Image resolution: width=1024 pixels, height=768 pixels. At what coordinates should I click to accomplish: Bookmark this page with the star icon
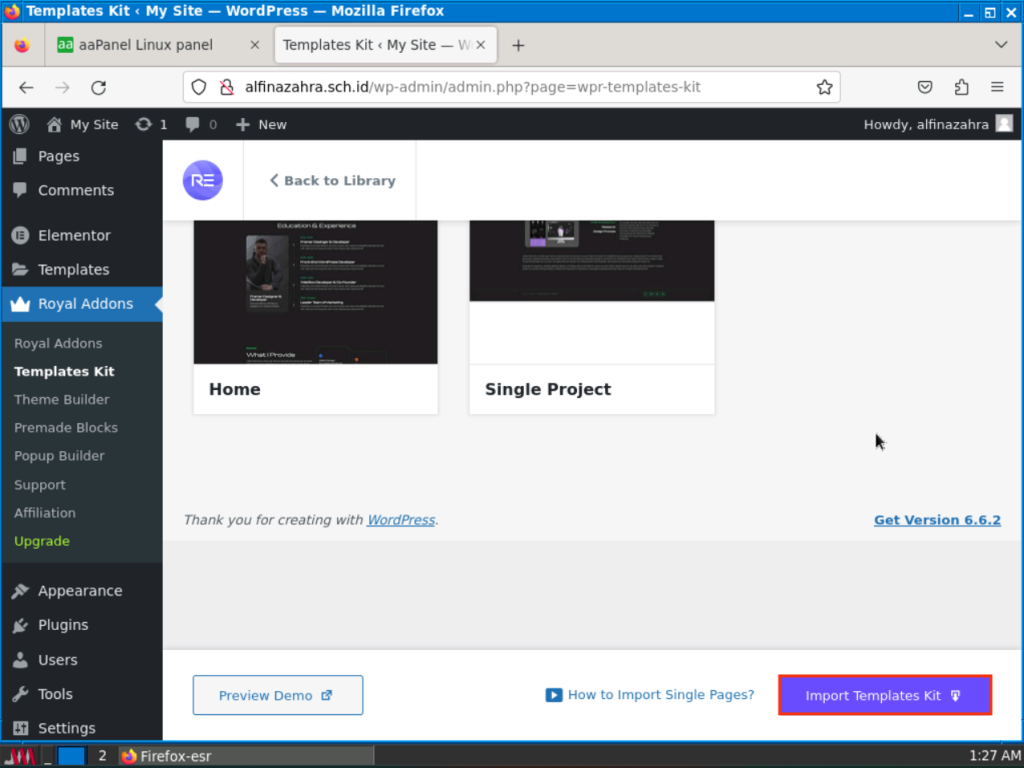[x=824, y=87]
